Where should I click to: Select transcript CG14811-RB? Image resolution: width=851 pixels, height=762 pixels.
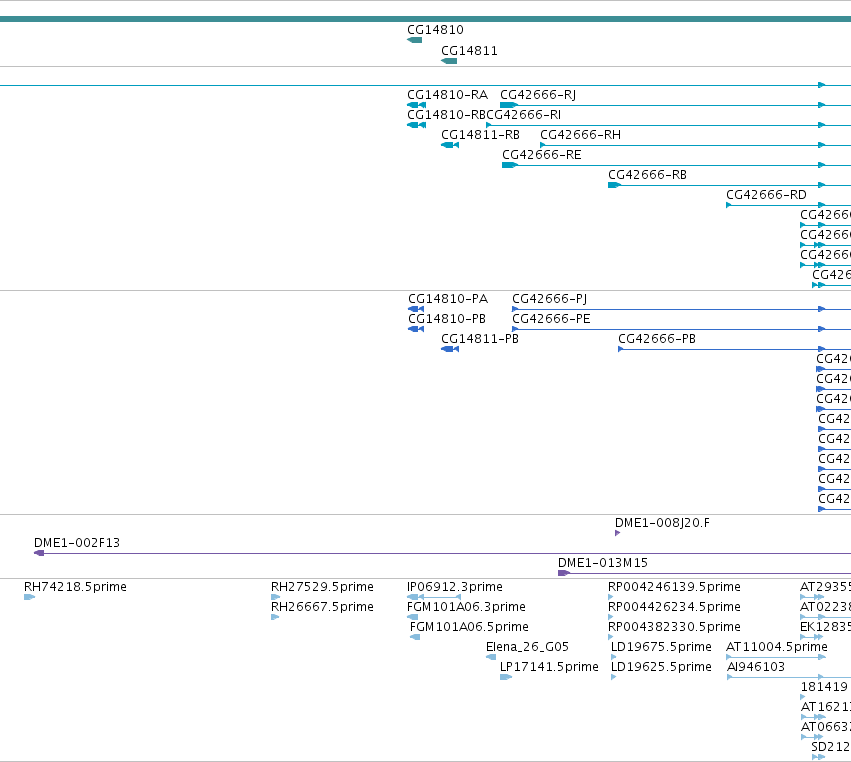[480, 135]
